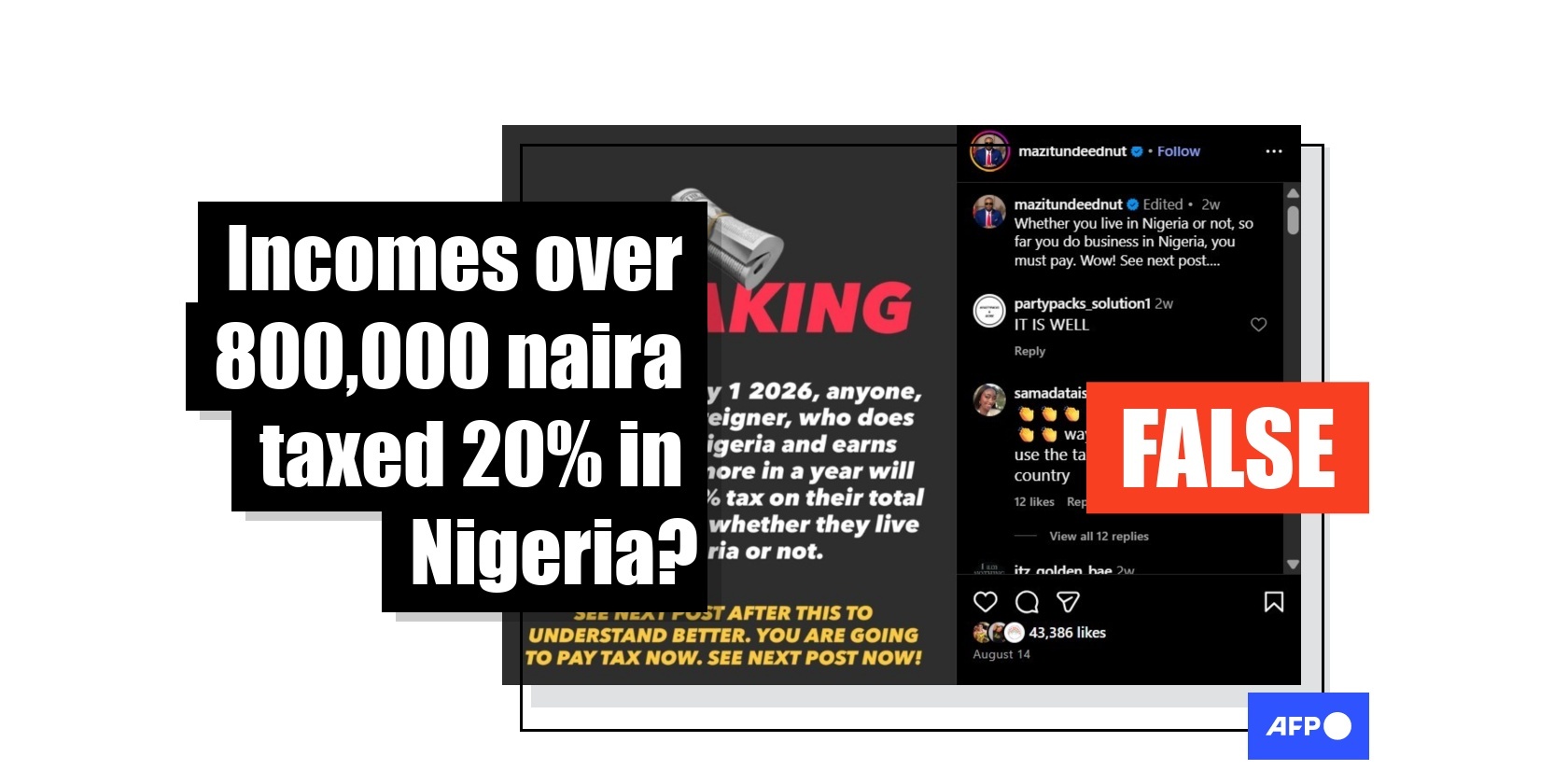Open comments via speech bubble icon
The image size is (1568, 784).
click(1027, 602)
